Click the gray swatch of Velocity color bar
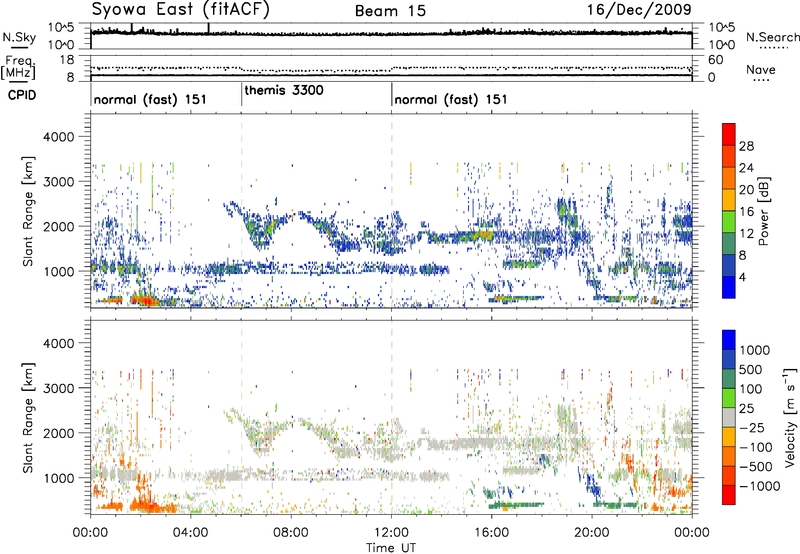Image resolution: width=800 pixels, height=554 pixels. pos(729,417)
